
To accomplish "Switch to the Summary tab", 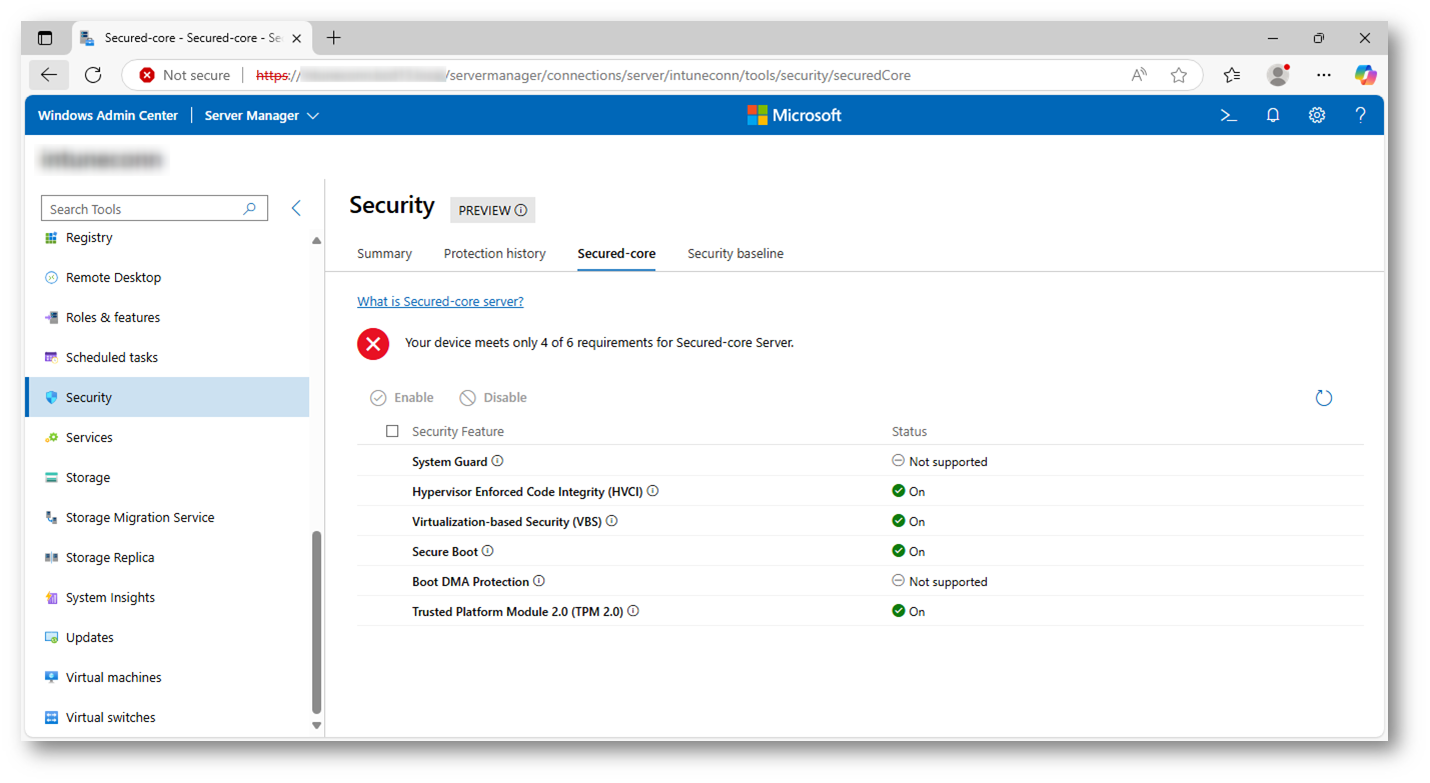I will [x=384, y=253].
